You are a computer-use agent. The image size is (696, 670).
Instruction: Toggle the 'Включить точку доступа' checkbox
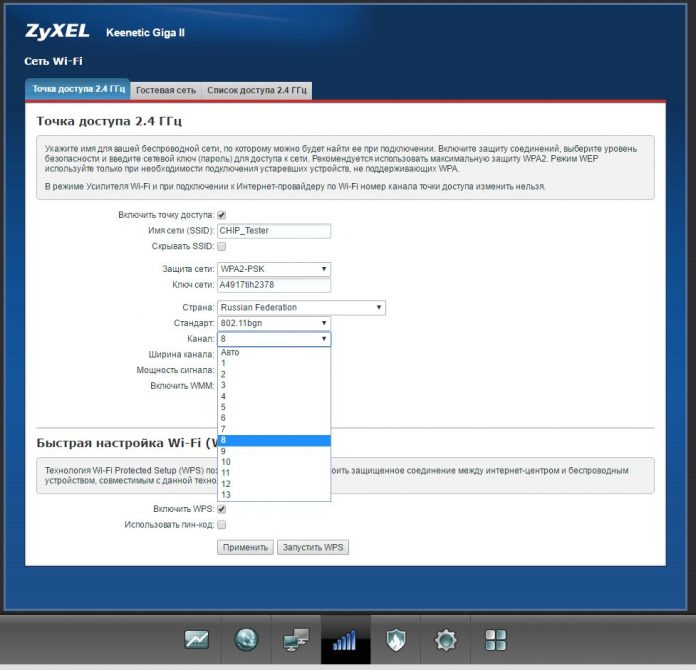pyautogui.click(x=222, y=215)
